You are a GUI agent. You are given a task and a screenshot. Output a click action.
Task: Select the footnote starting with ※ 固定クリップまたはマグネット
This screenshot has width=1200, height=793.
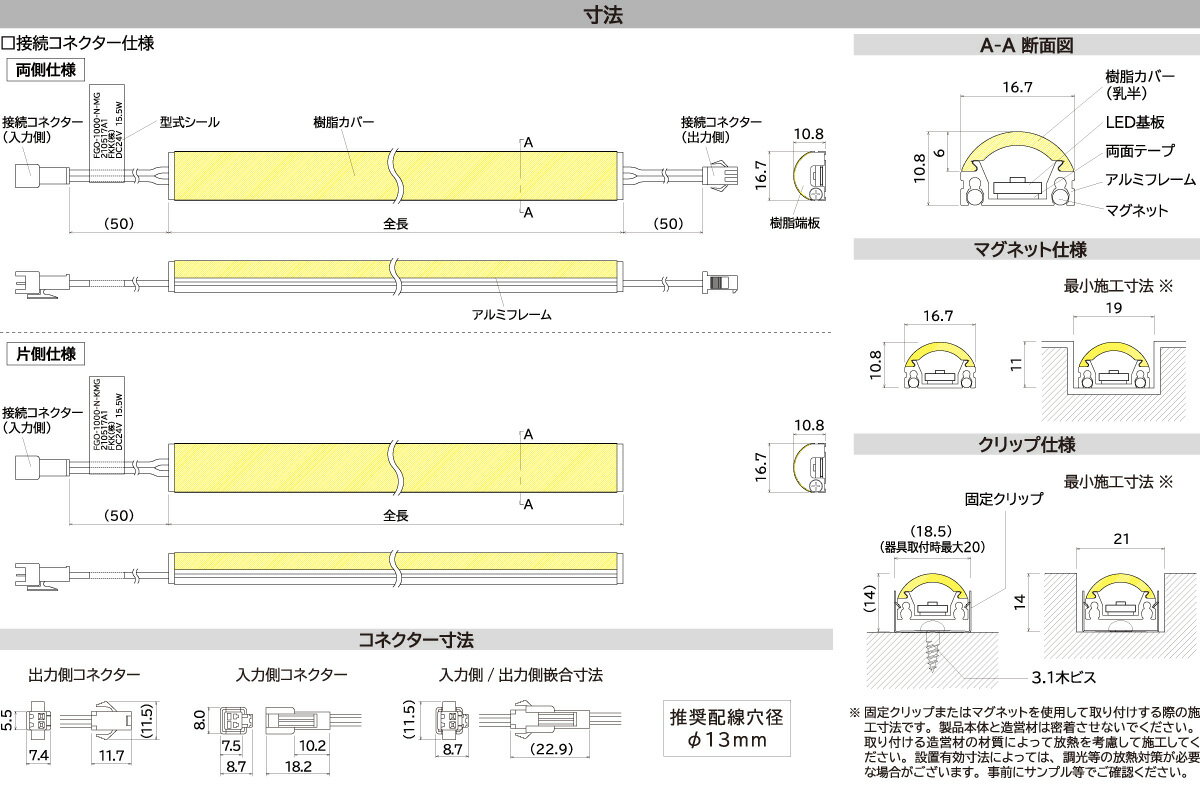[1024, 742]
